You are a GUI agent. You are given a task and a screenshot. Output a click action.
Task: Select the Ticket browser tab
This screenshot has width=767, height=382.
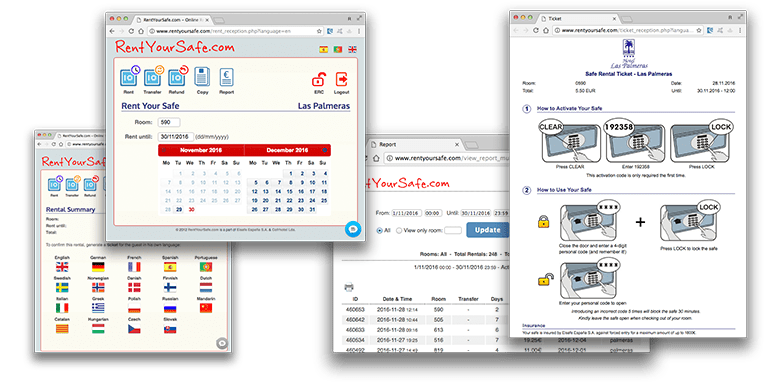pos(570,18)
